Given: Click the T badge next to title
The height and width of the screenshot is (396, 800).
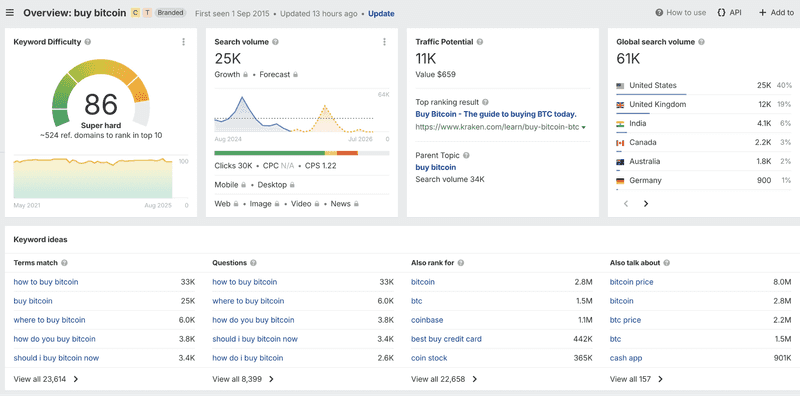Looking at the screenshot, I should click(147, 13).
